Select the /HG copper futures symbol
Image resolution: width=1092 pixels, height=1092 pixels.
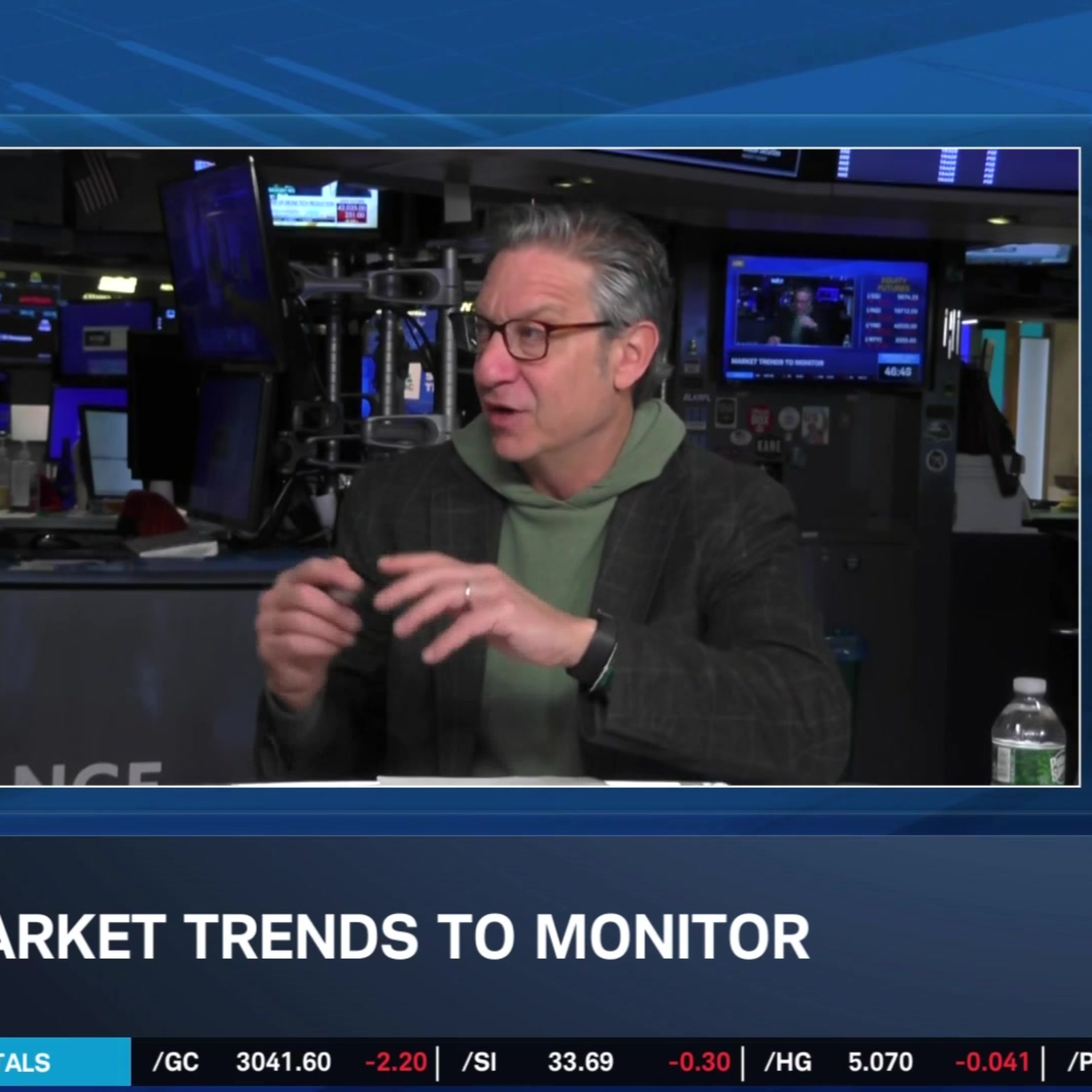tap(787, 1063)
